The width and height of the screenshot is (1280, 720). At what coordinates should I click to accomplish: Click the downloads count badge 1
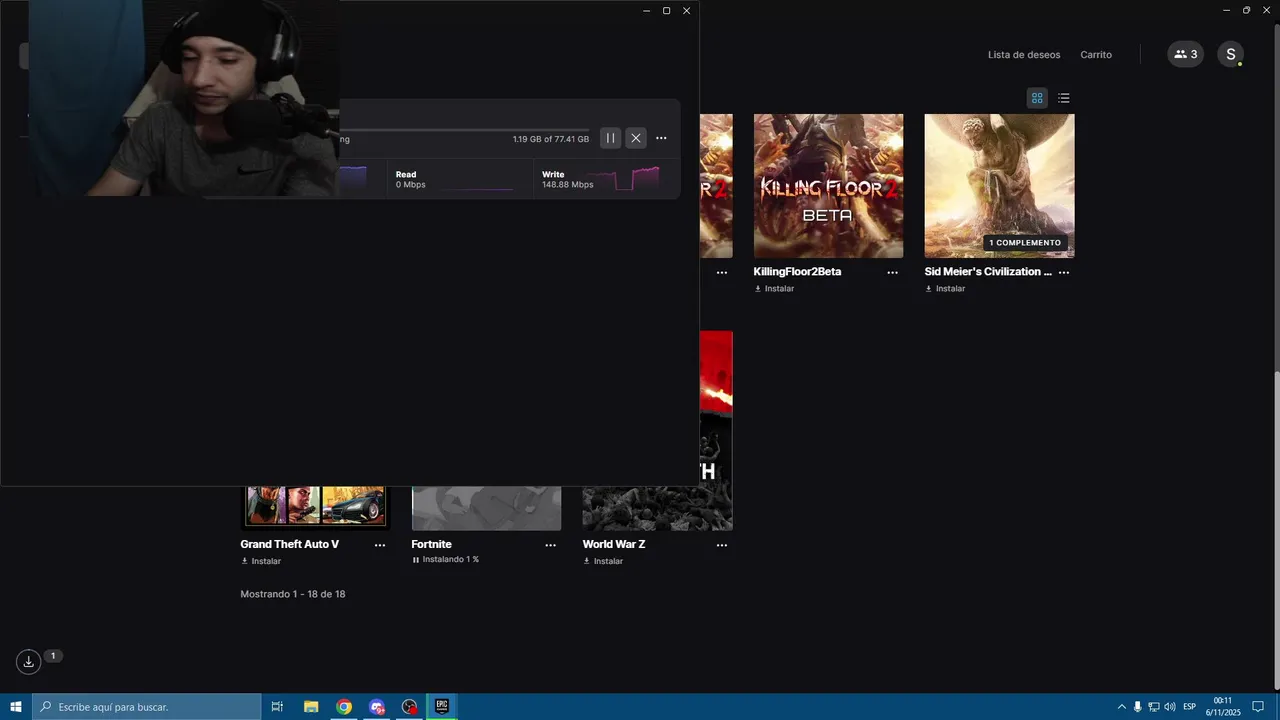pyautogui.click(x=53, y=656)
